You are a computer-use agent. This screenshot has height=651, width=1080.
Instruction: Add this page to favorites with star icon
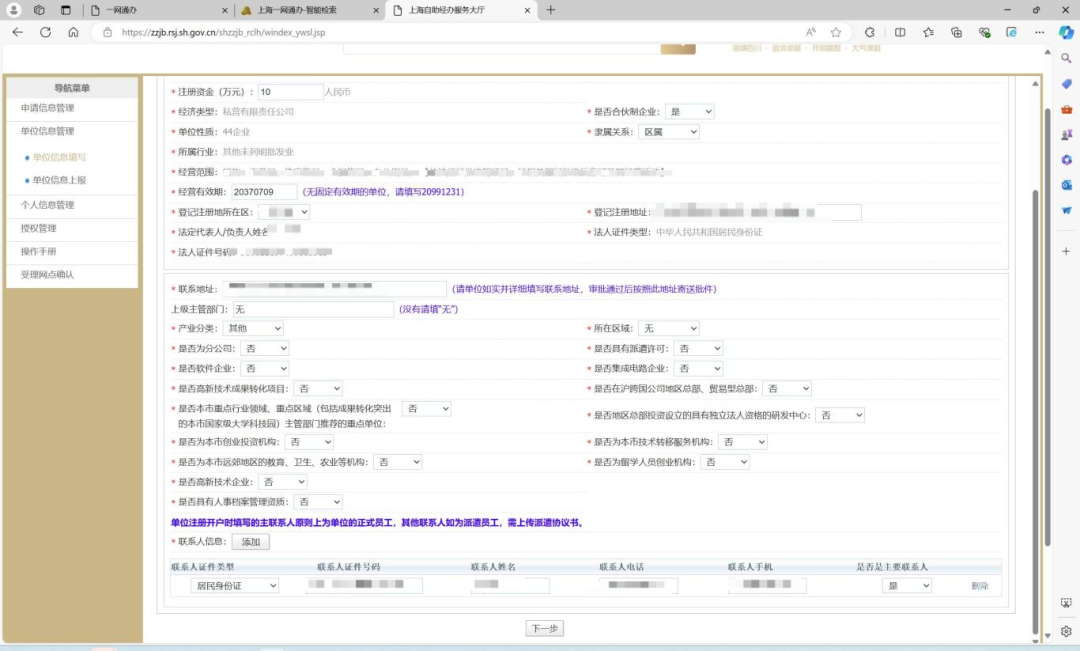click(x=836, y=32)
